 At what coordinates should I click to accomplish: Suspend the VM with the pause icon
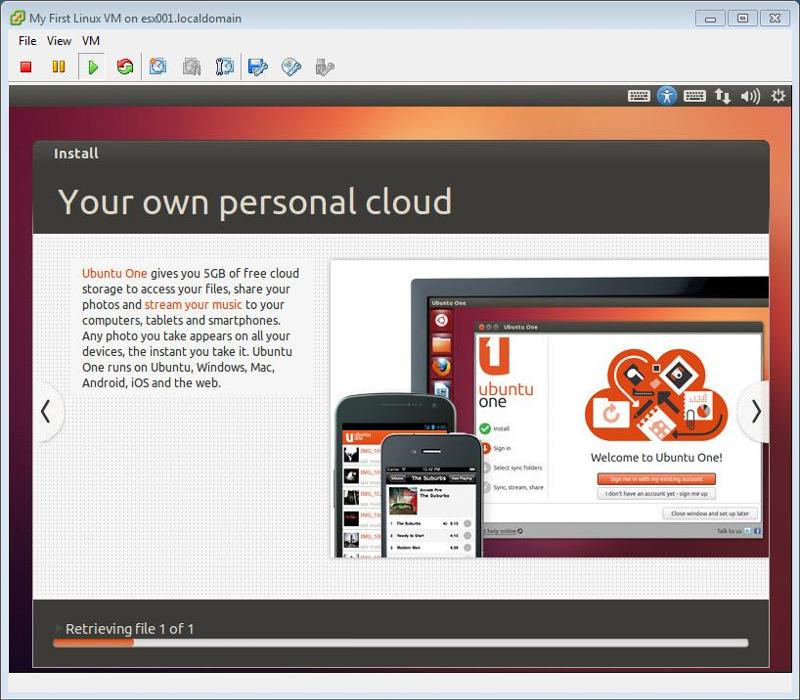pyautogui.click(x=59, y=67)
